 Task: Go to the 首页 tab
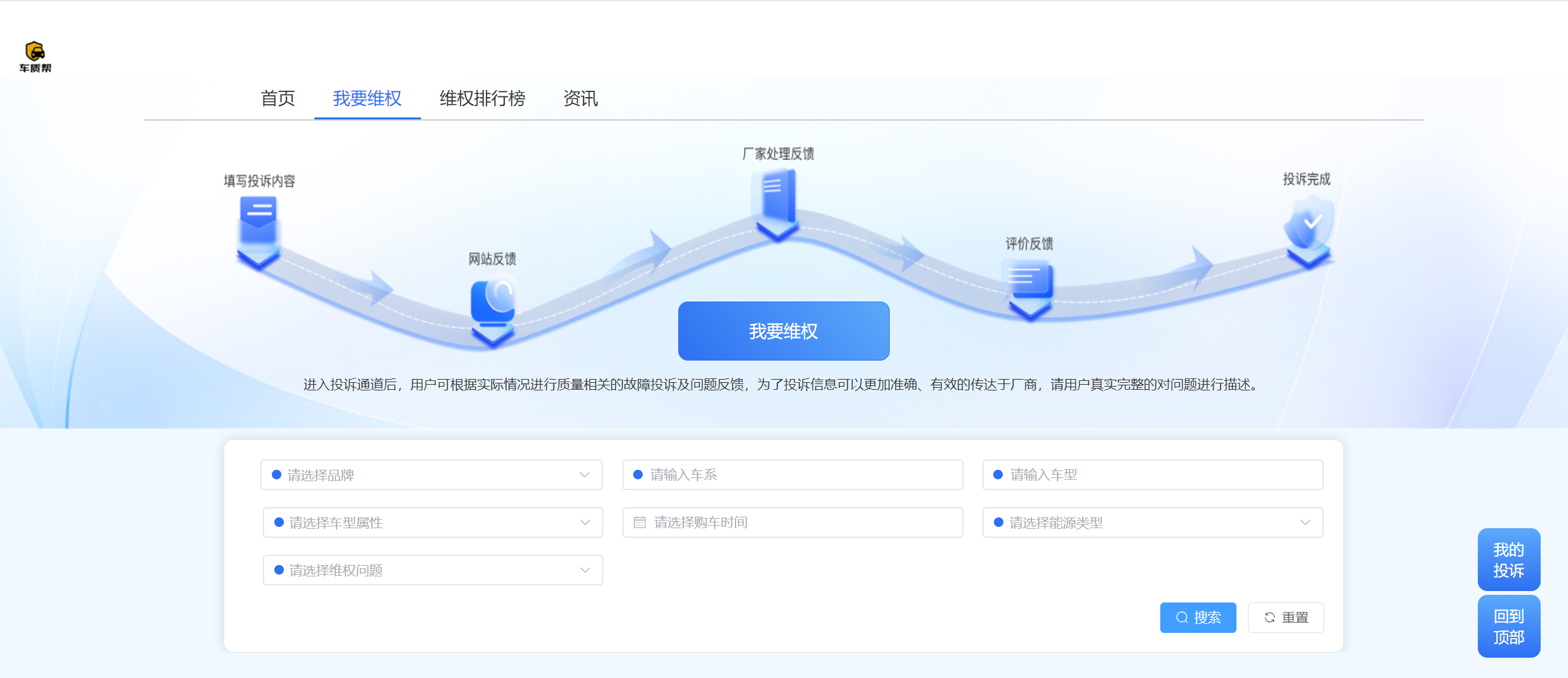tap(278, 98)
